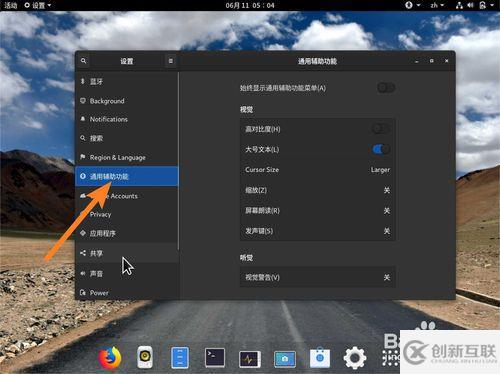Open 屏幕朗读(R) screen reader row
500x374 pixels.
(318, 210)
